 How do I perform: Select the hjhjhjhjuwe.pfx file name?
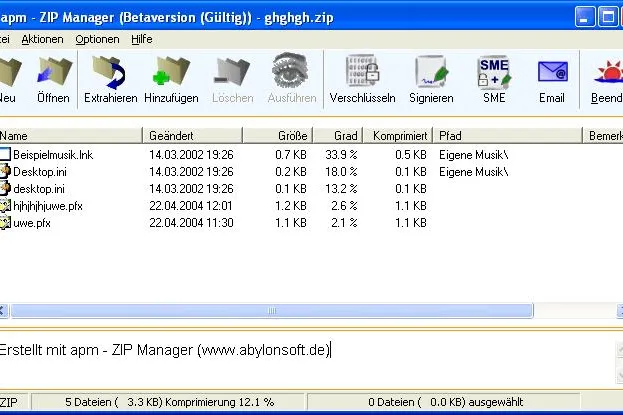[48, 206]
